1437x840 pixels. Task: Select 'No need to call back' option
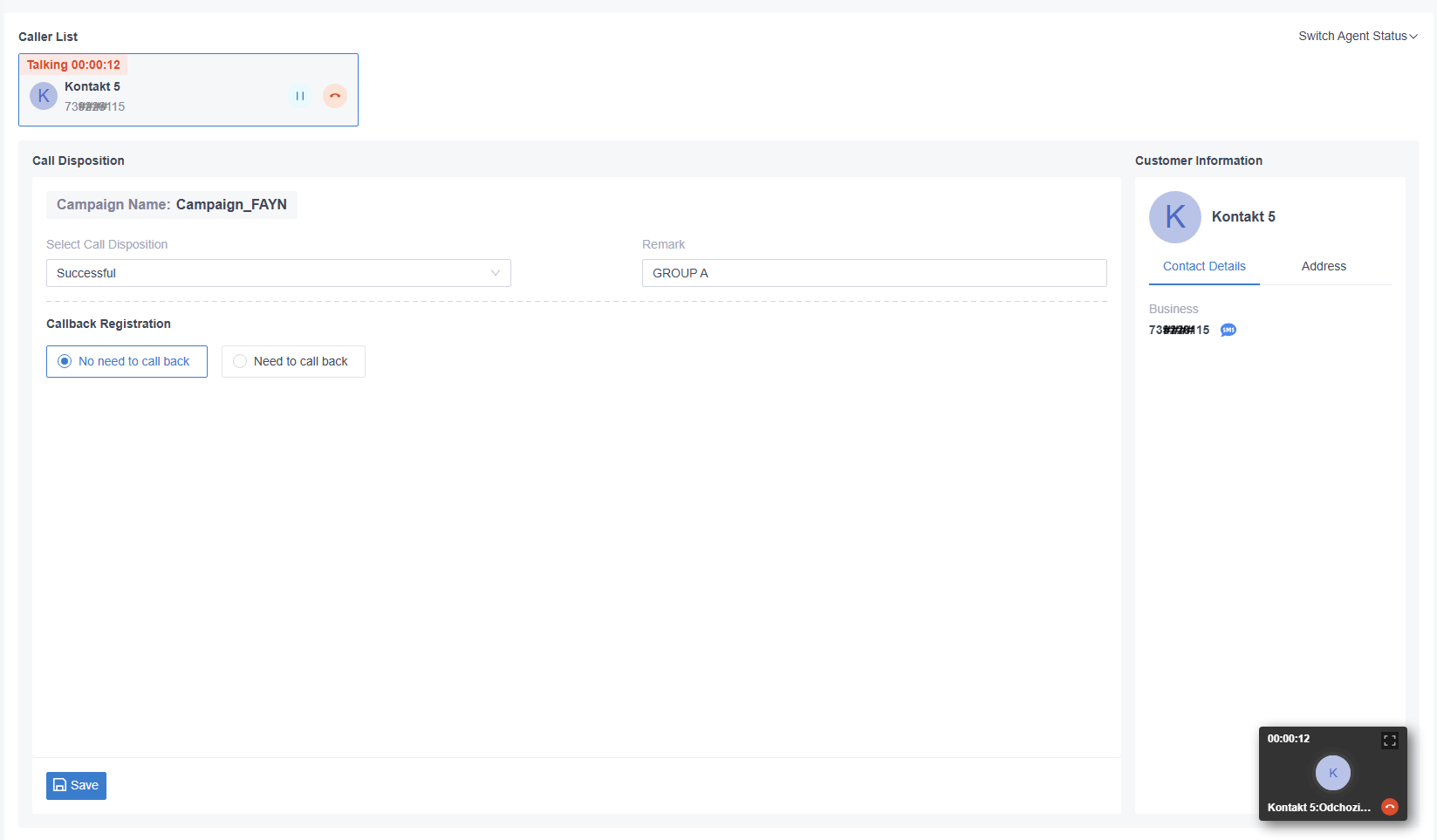(x=127, y=361)
